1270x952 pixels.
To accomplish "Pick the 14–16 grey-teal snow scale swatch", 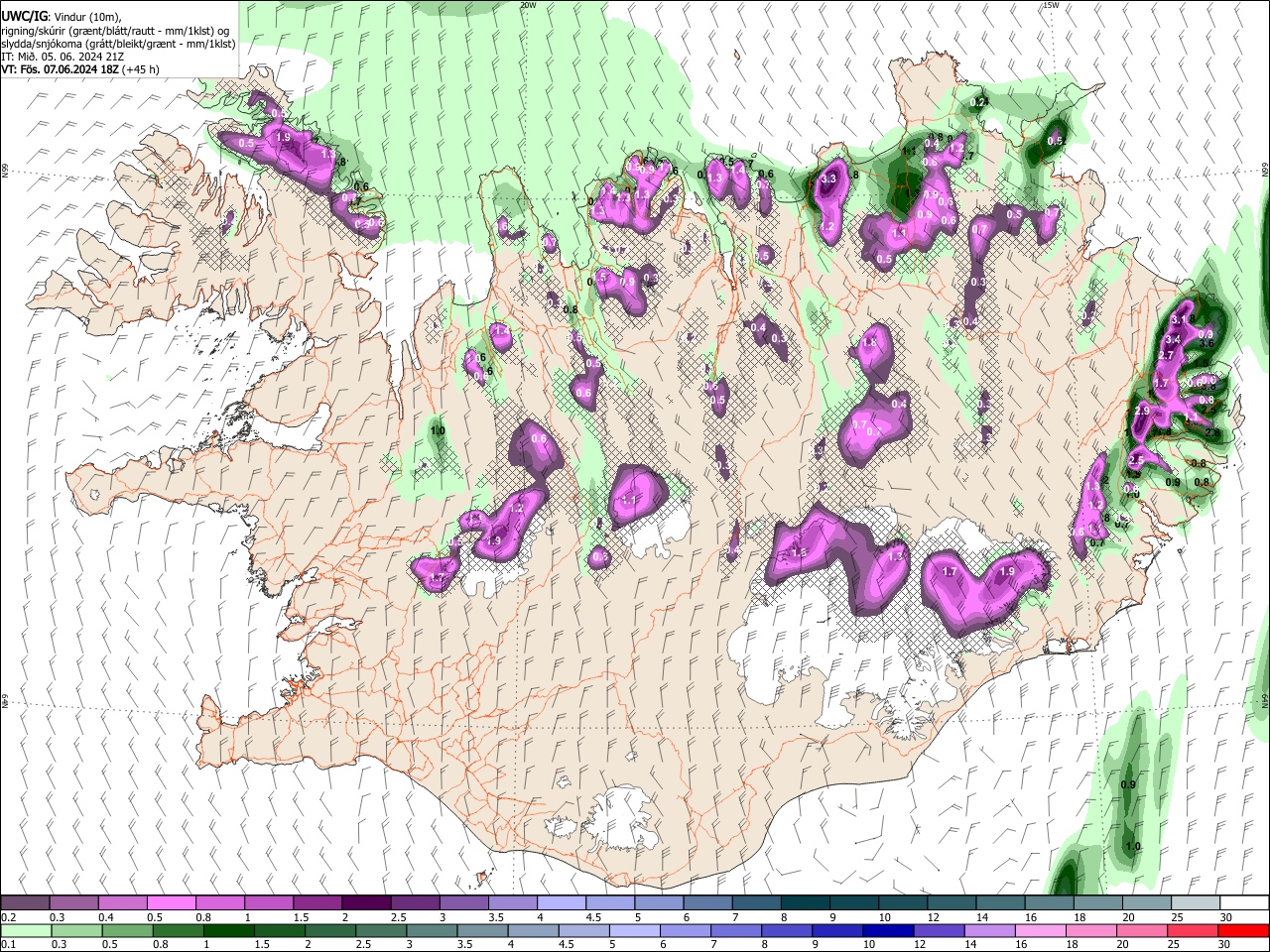I will [x=1001, y=903].
